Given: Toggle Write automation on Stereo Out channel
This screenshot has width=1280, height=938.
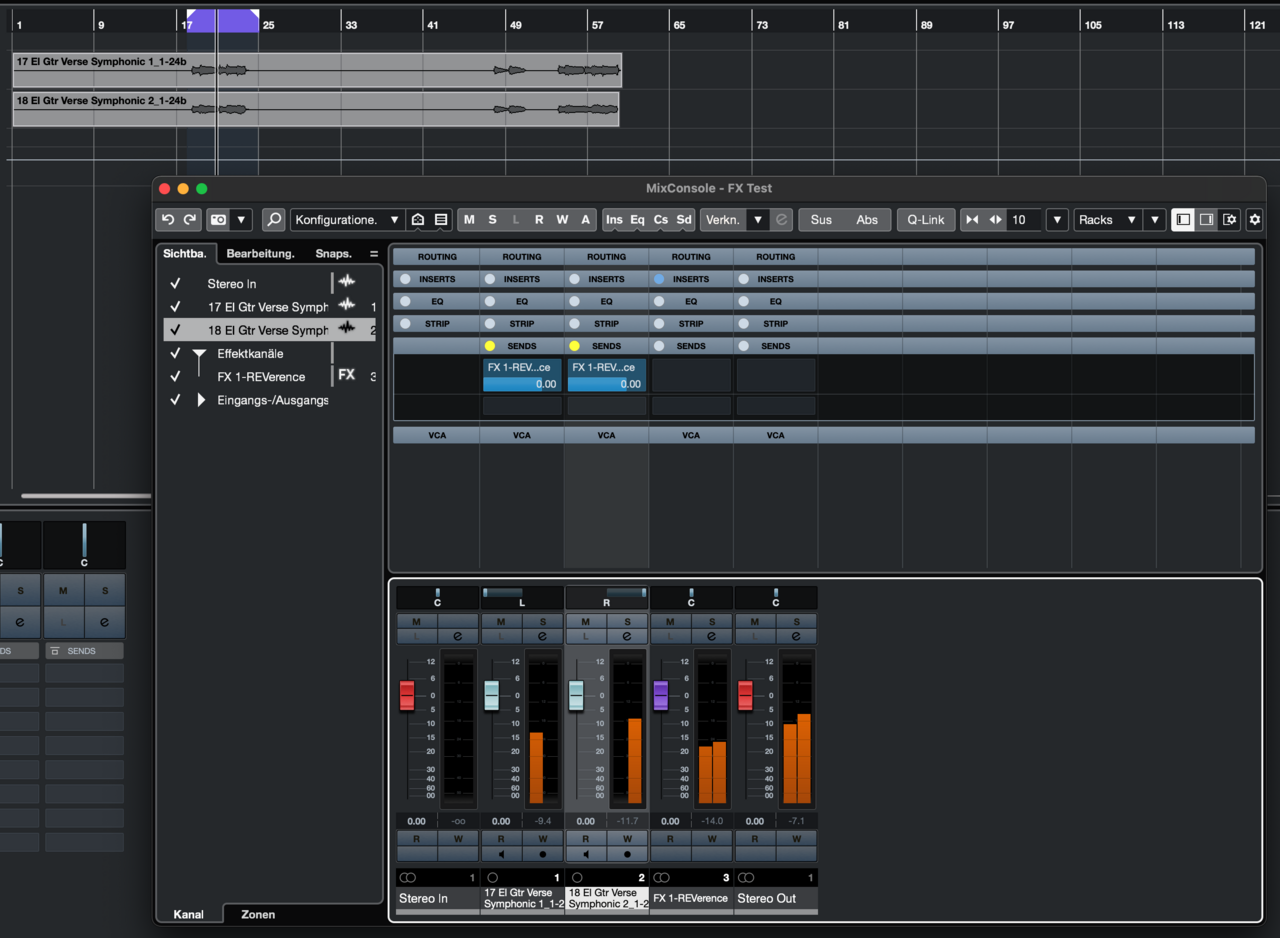Looking at the screenshot, I should tap(796, 839).
